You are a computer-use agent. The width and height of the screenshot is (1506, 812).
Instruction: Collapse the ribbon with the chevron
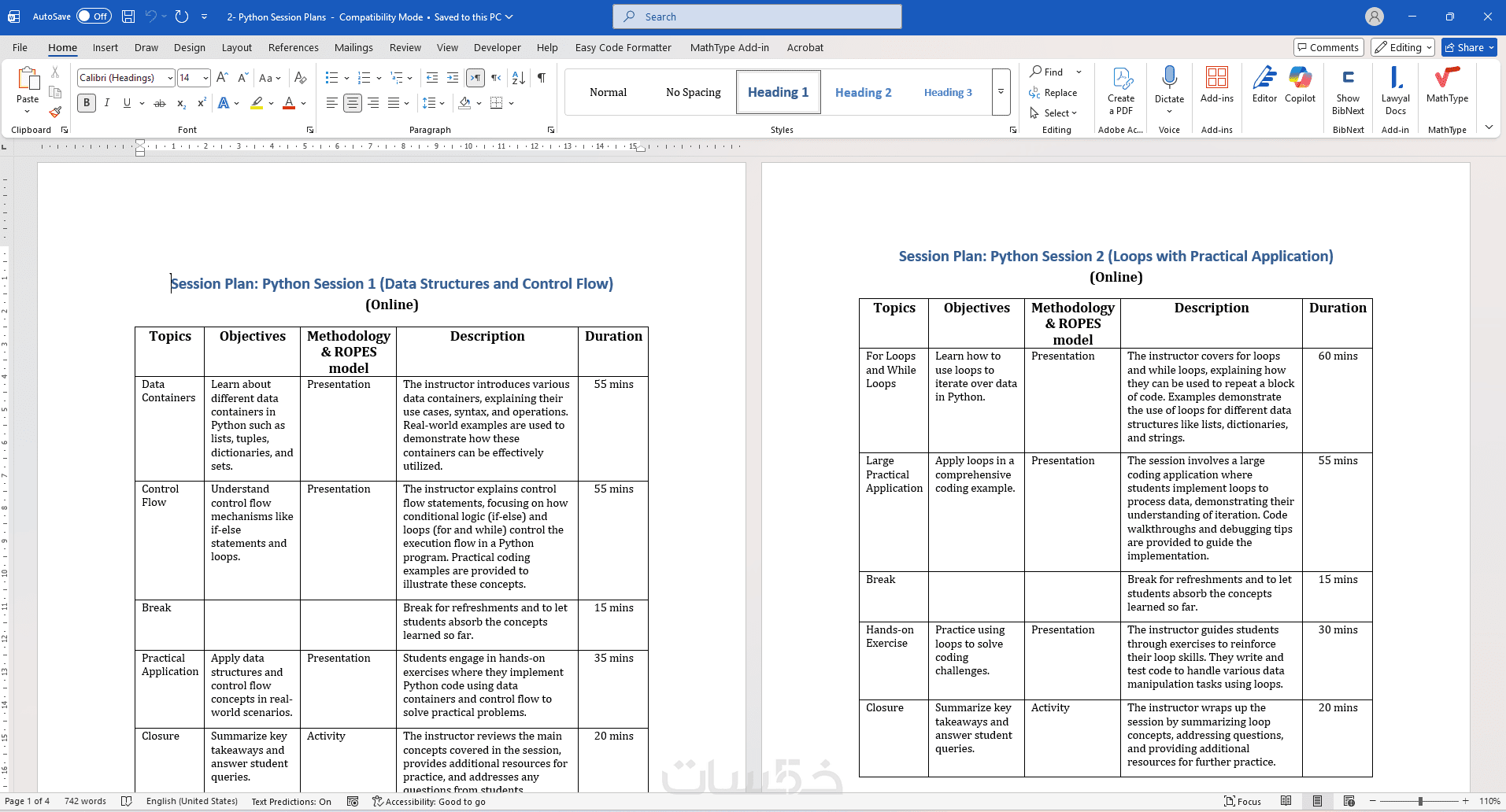(1489, 127)
